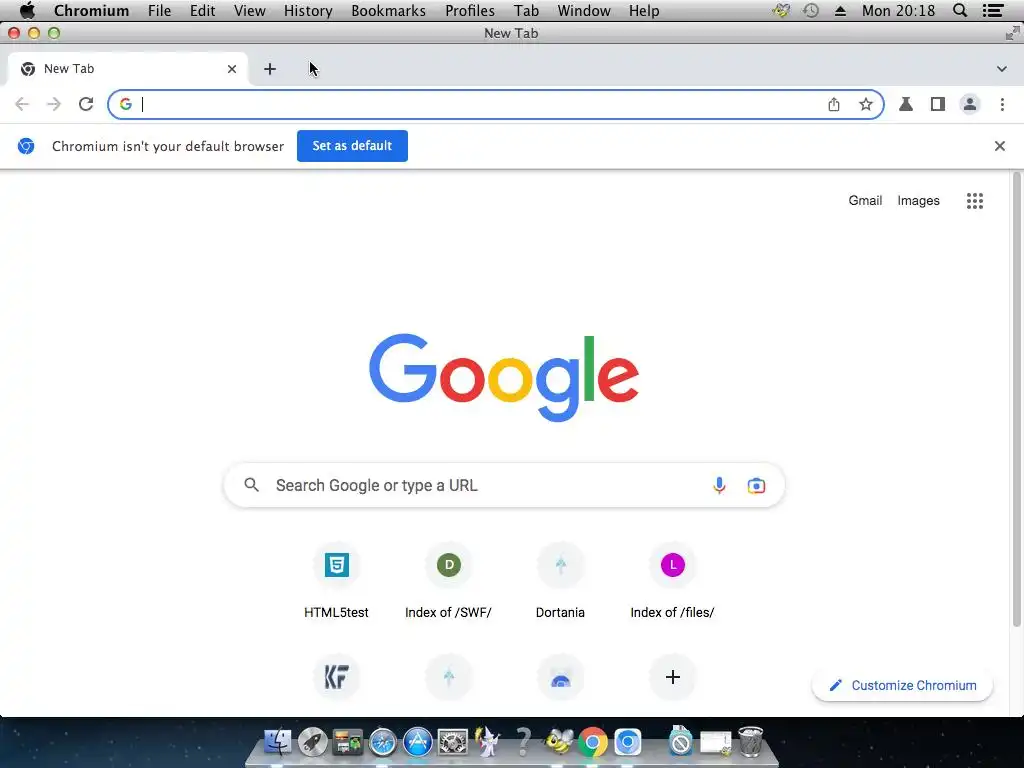Open System Preferences from the Dock
This screenshot has width=1024, height=768.
pos(453,743)
